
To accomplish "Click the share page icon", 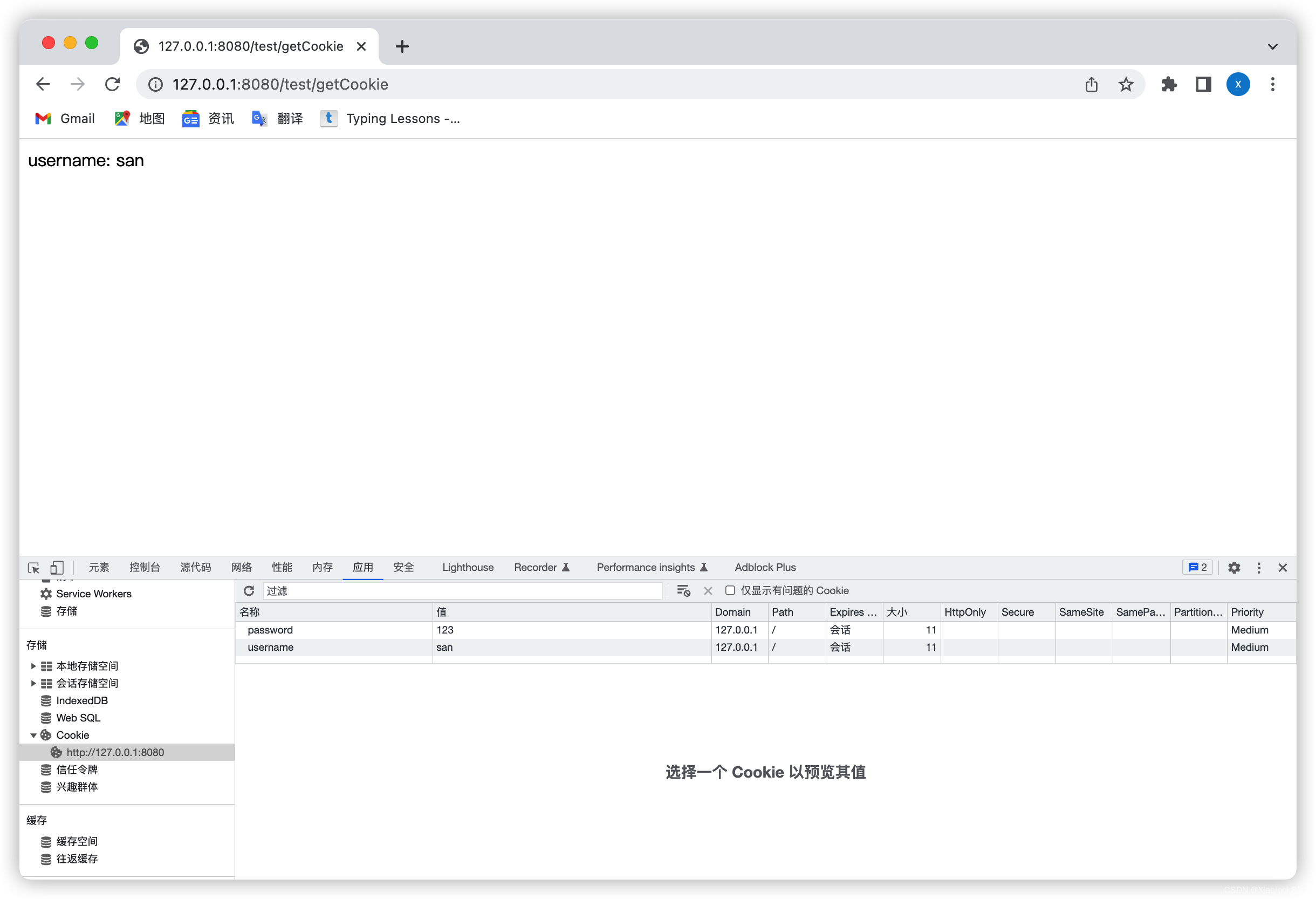I will (1091, 84).
